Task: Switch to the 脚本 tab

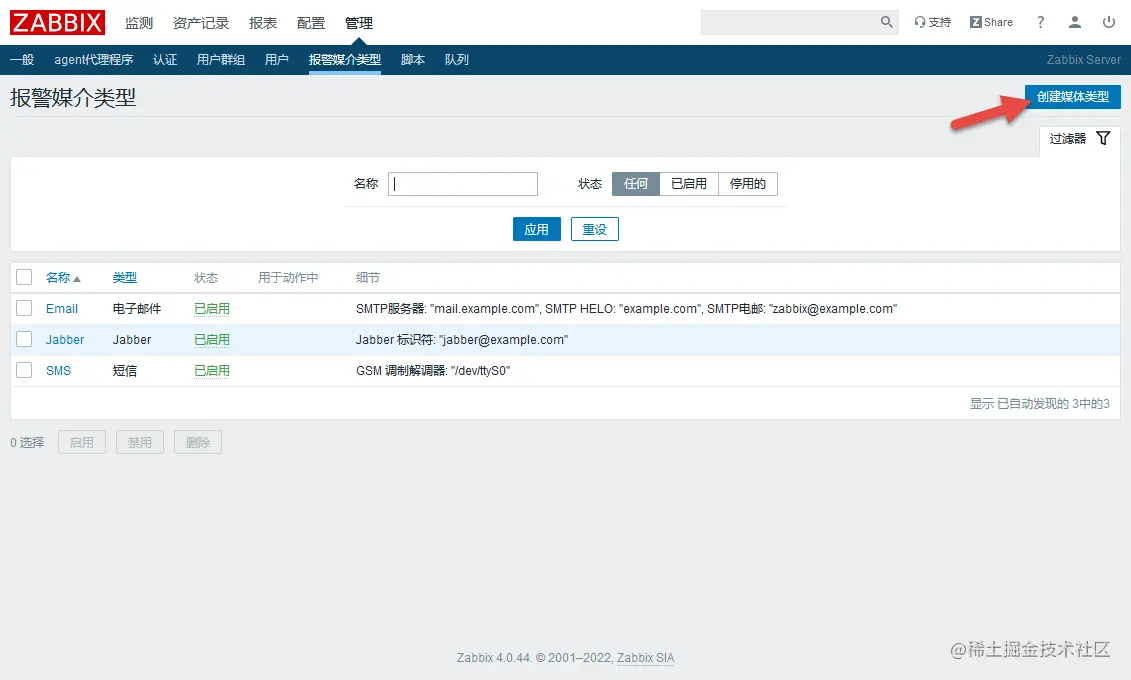Action: [x=413, y=59]
